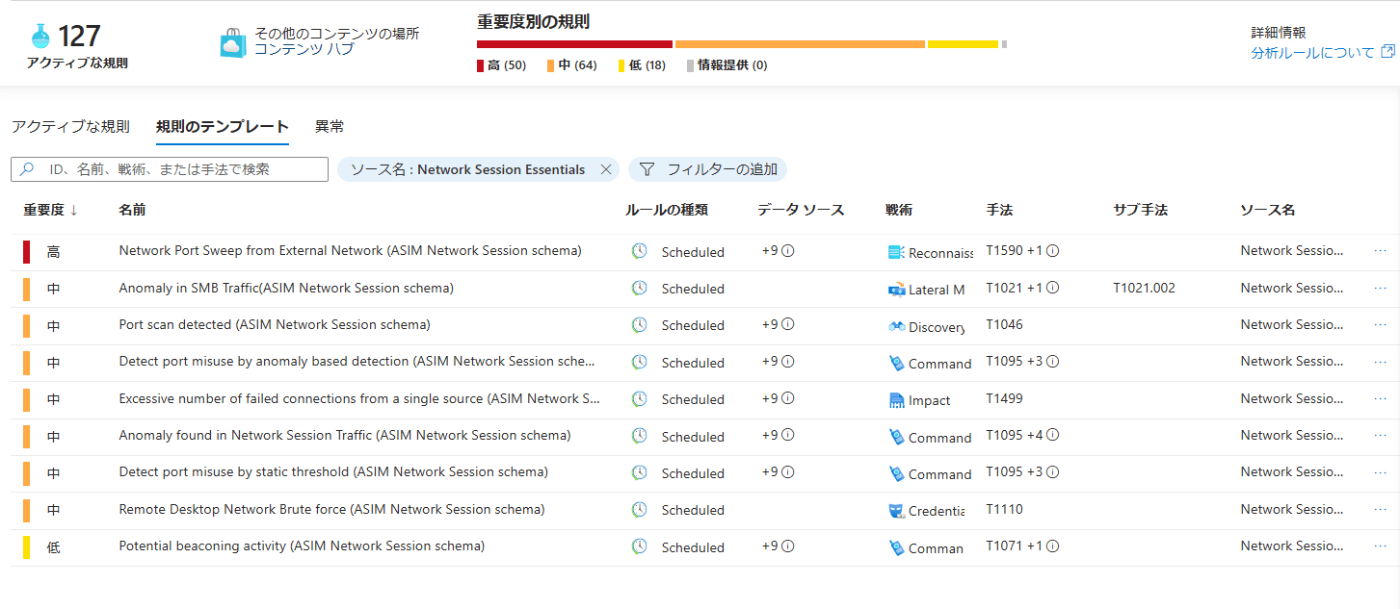
Task: Click the T1590 +1 info icon in Network Port Sweep row
Action: 1052,251
